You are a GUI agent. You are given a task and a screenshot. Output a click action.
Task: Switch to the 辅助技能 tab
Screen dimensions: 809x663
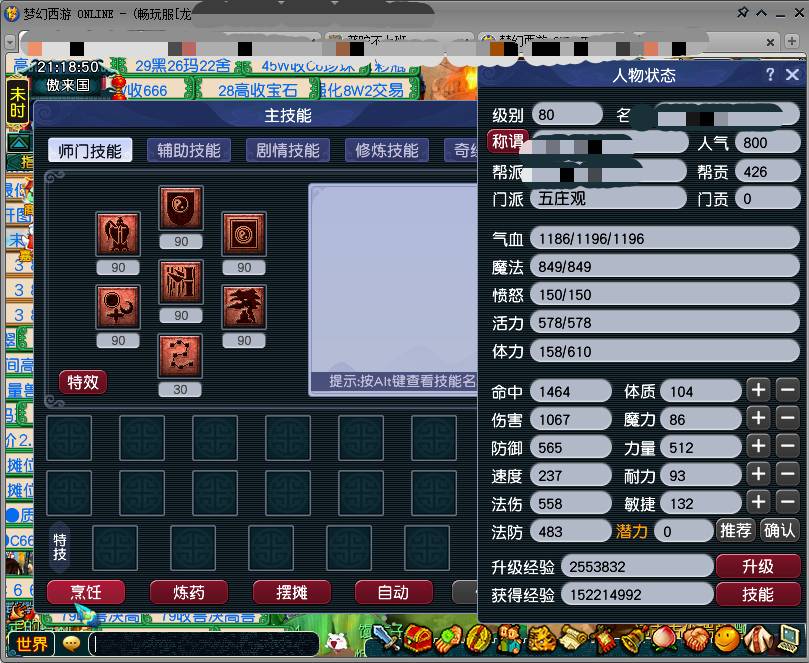189,151
